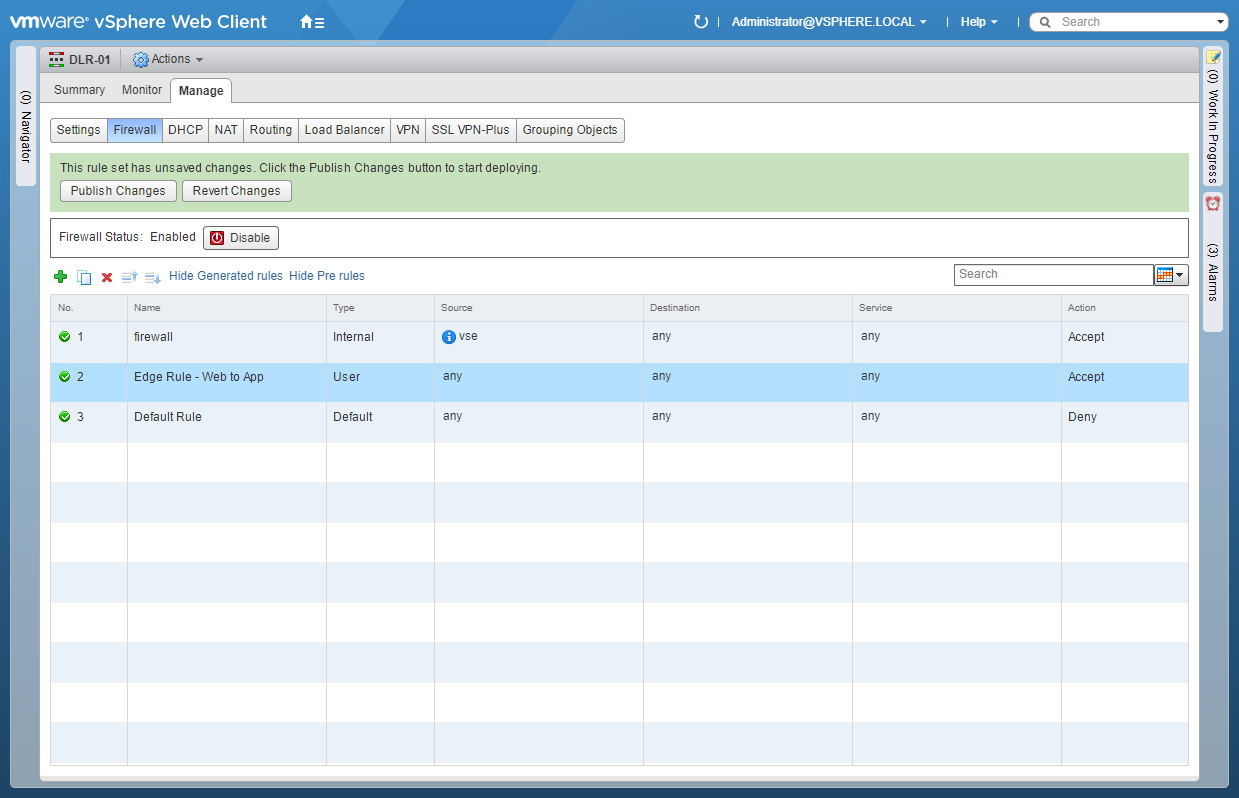Move the selected rule down
The width and height of the screenshot is (1239, 798).
152,277
